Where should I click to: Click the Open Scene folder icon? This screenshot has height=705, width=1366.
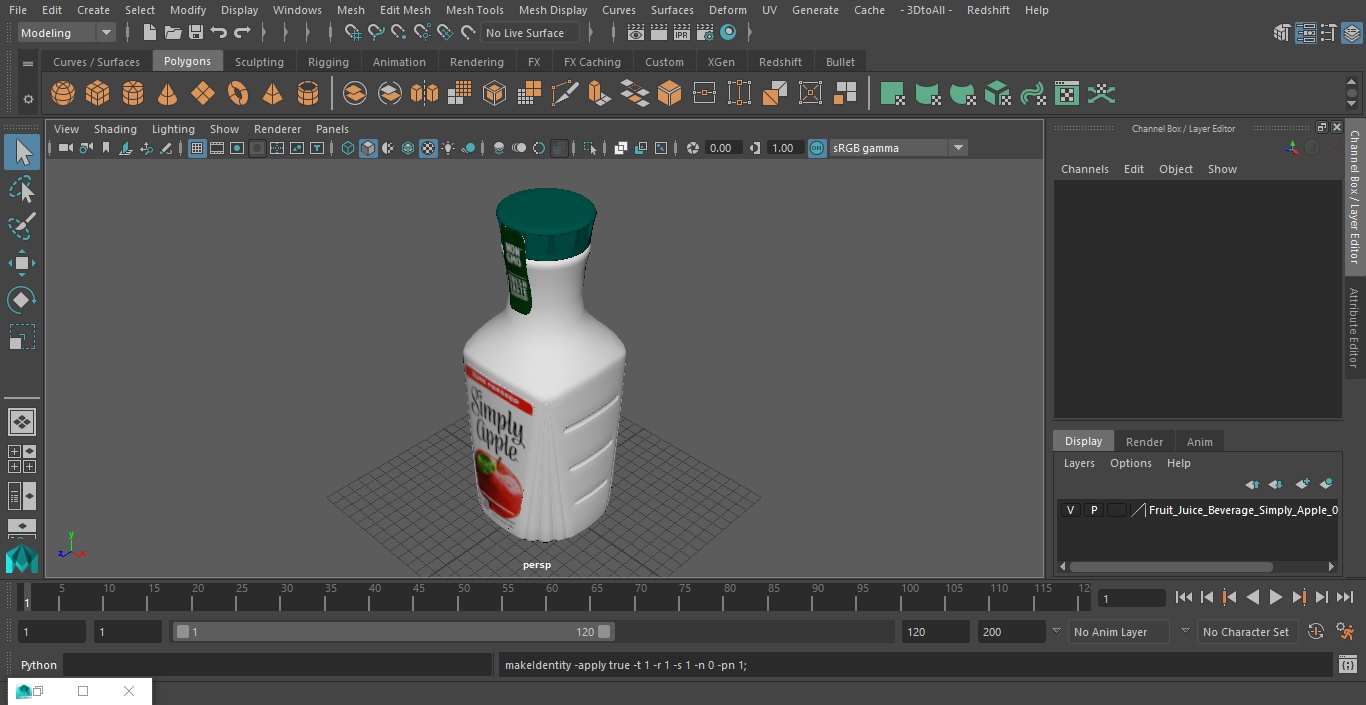click(x=173, y=33)
